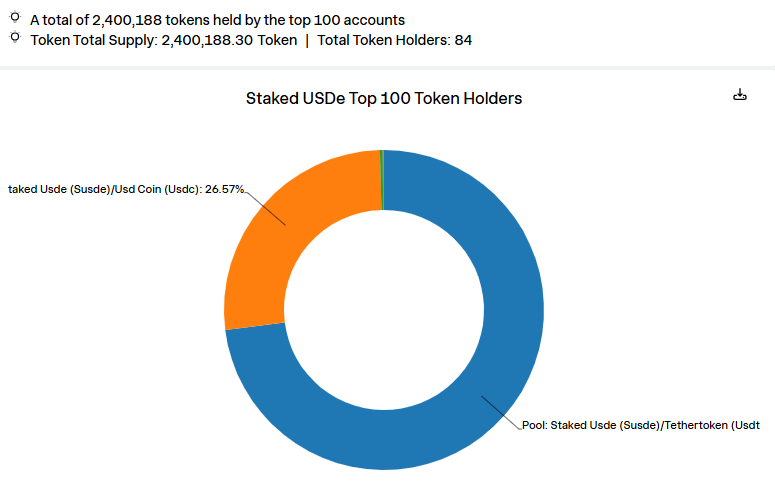Click the thin green slice atop the donut
The image size is (775, 494).
(381, 180)
